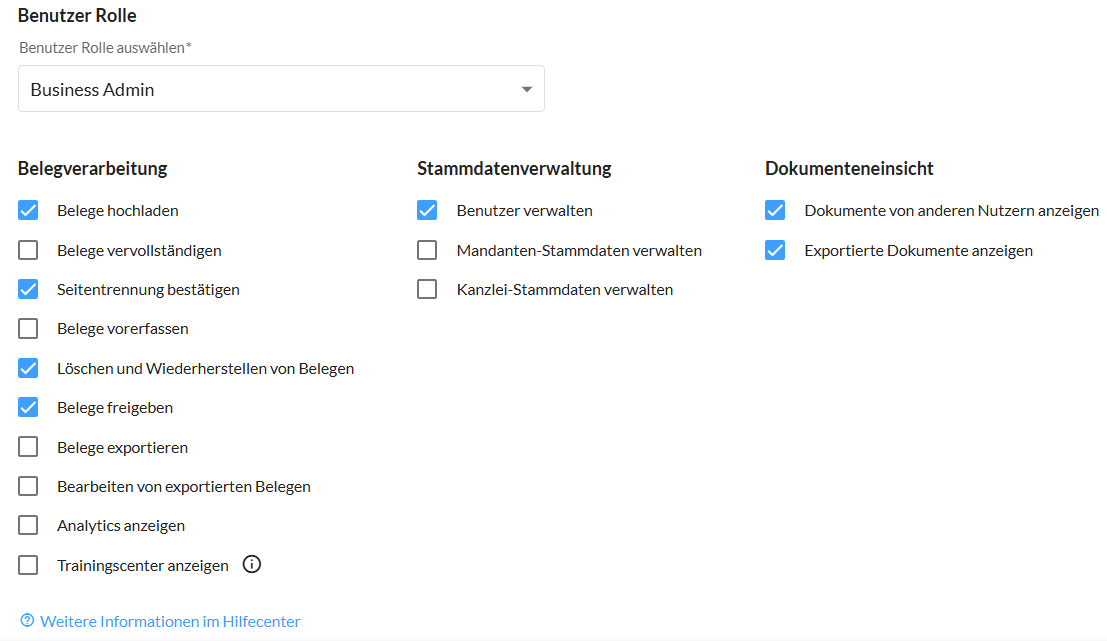Check Trainingscenter anzeigen checkbox
Image resolution: width=1107 pixels, height=641 pixels.
[28, 565]
